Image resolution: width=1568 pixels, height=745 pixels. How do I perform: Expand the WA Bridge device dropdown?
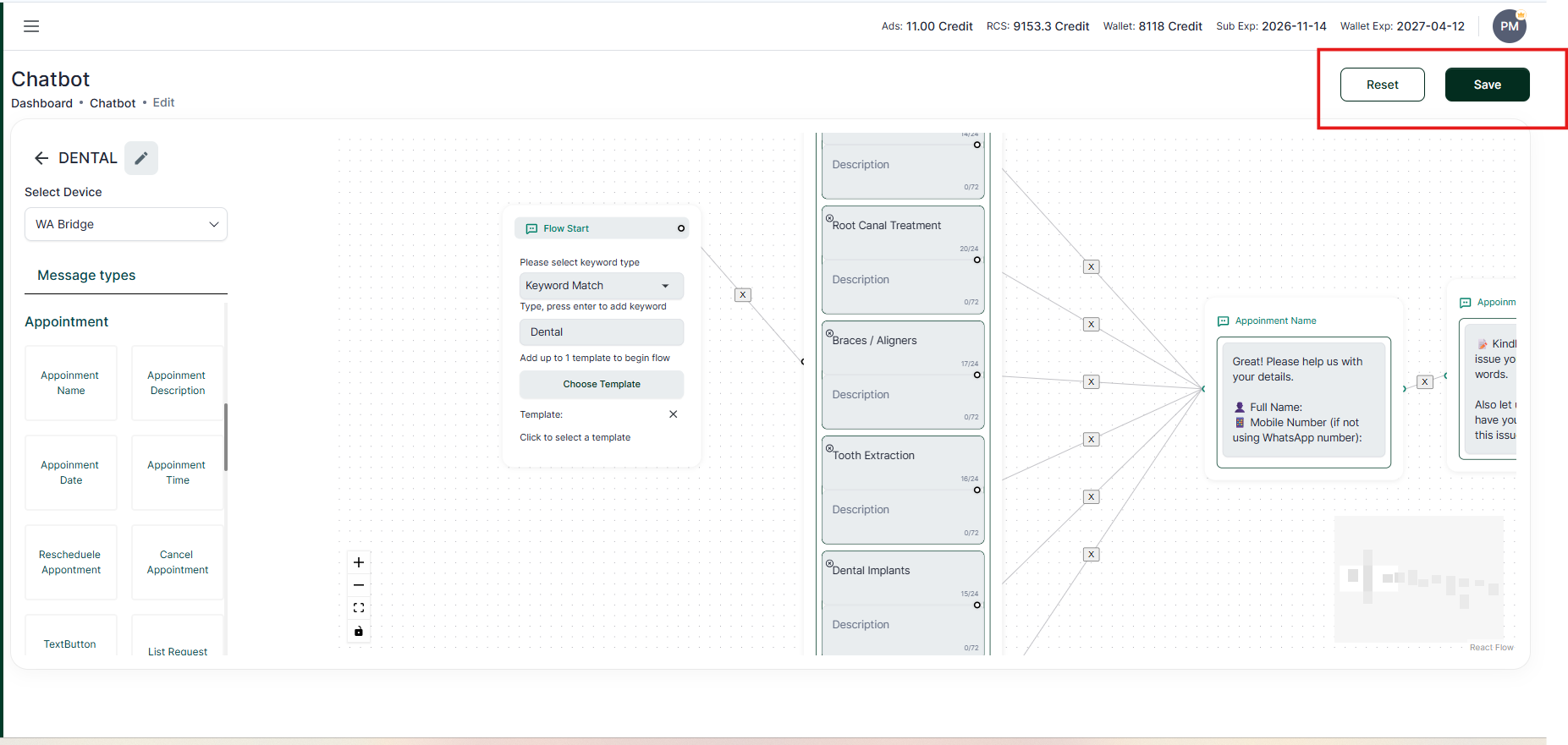click(x=126, y=224)
